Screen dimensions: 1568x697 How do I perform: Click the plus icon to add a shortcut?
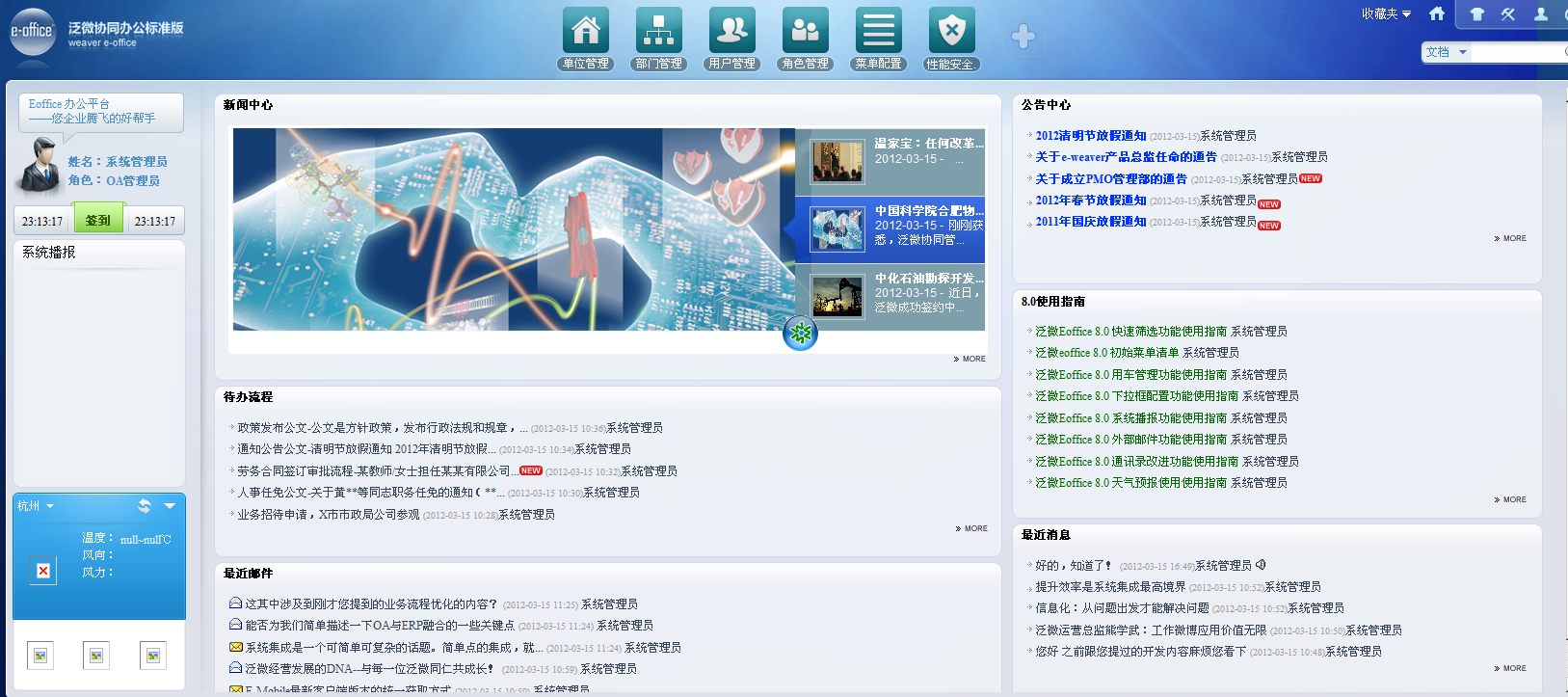coord(1023,37)
